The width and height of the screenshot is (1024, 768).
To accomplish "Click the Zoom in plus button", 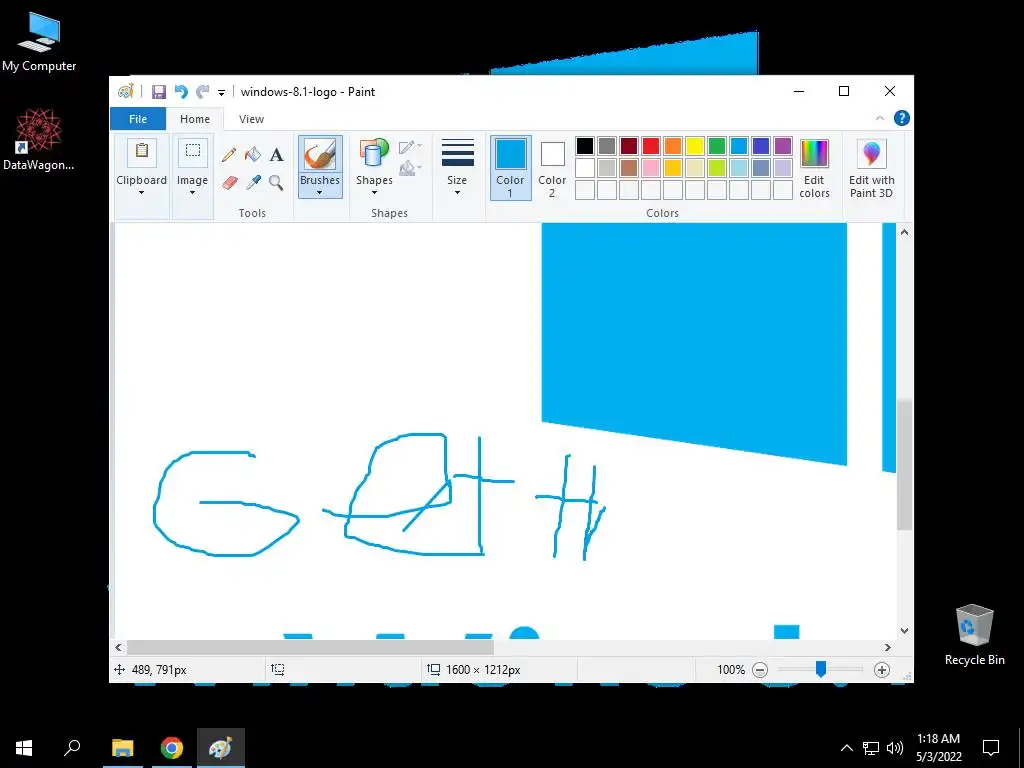I will tap(882, 670).
